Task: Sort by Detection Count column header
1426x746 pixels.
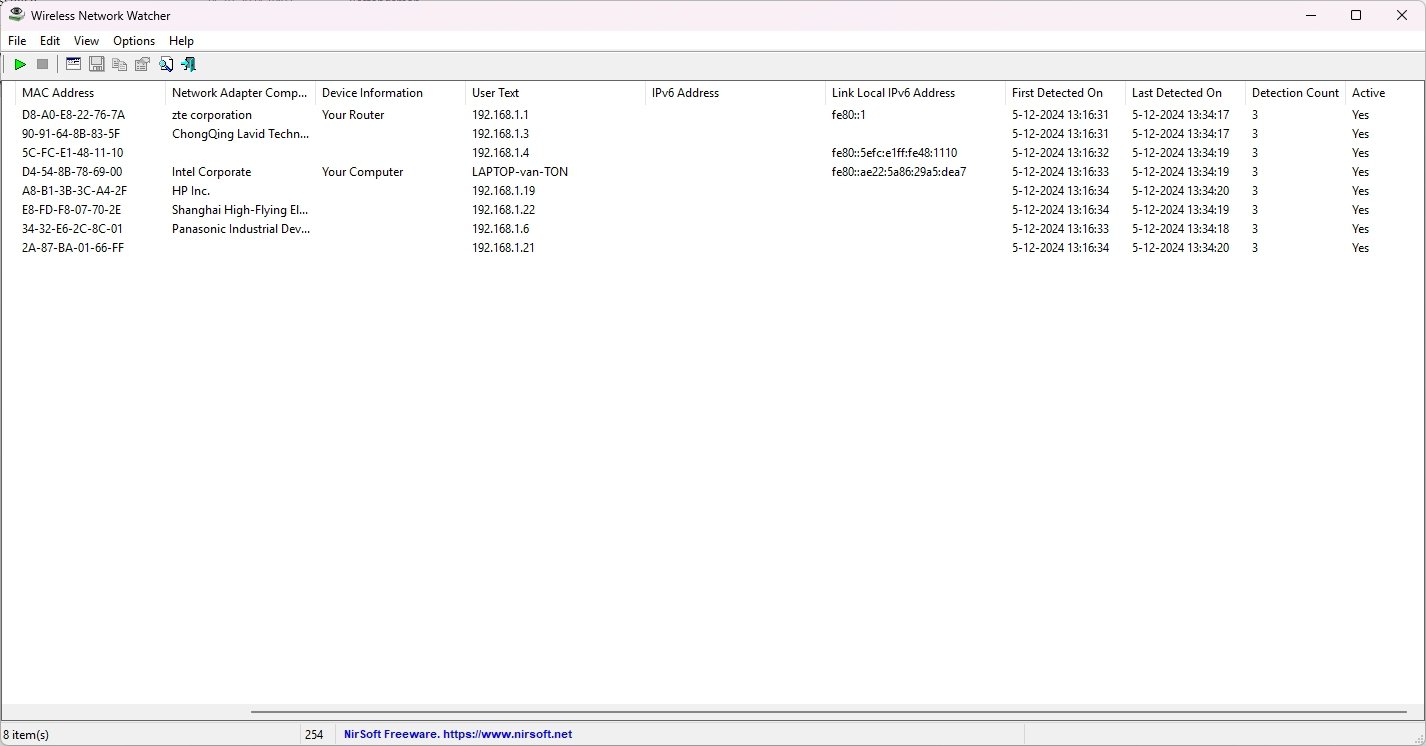Action: [x=1295, y=93]
